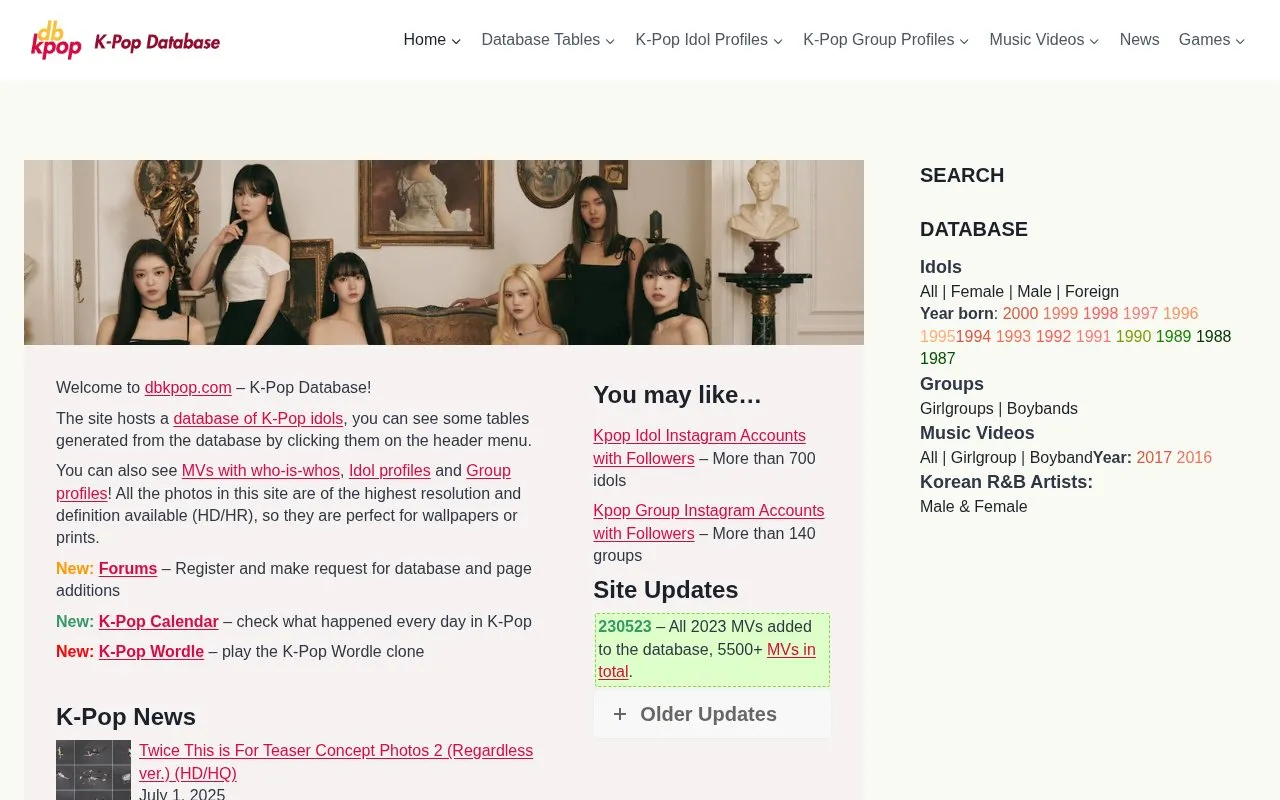
Task: Open MVs with who-is-whos link
Action: point(261,470)
